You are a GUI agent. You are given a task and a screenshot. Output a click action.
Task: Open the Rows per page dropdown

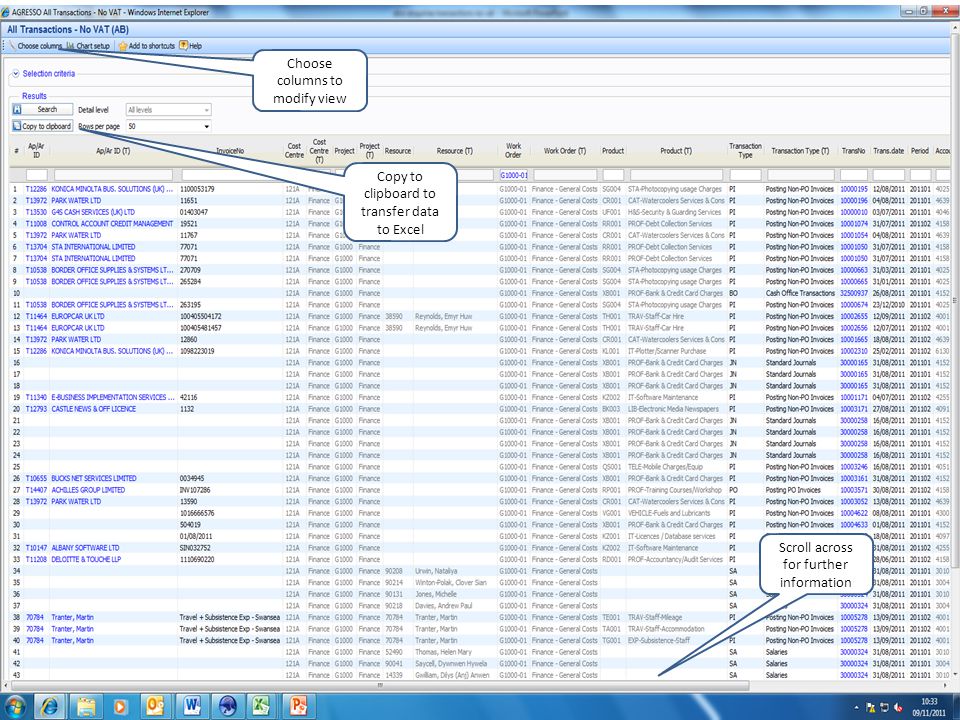(x=168, y=126)
